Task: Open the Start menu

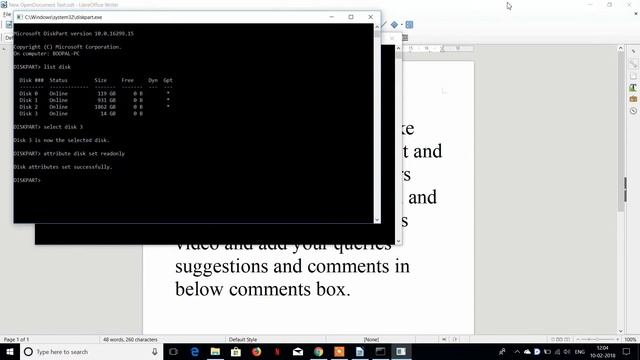Action: pos(10,351)
